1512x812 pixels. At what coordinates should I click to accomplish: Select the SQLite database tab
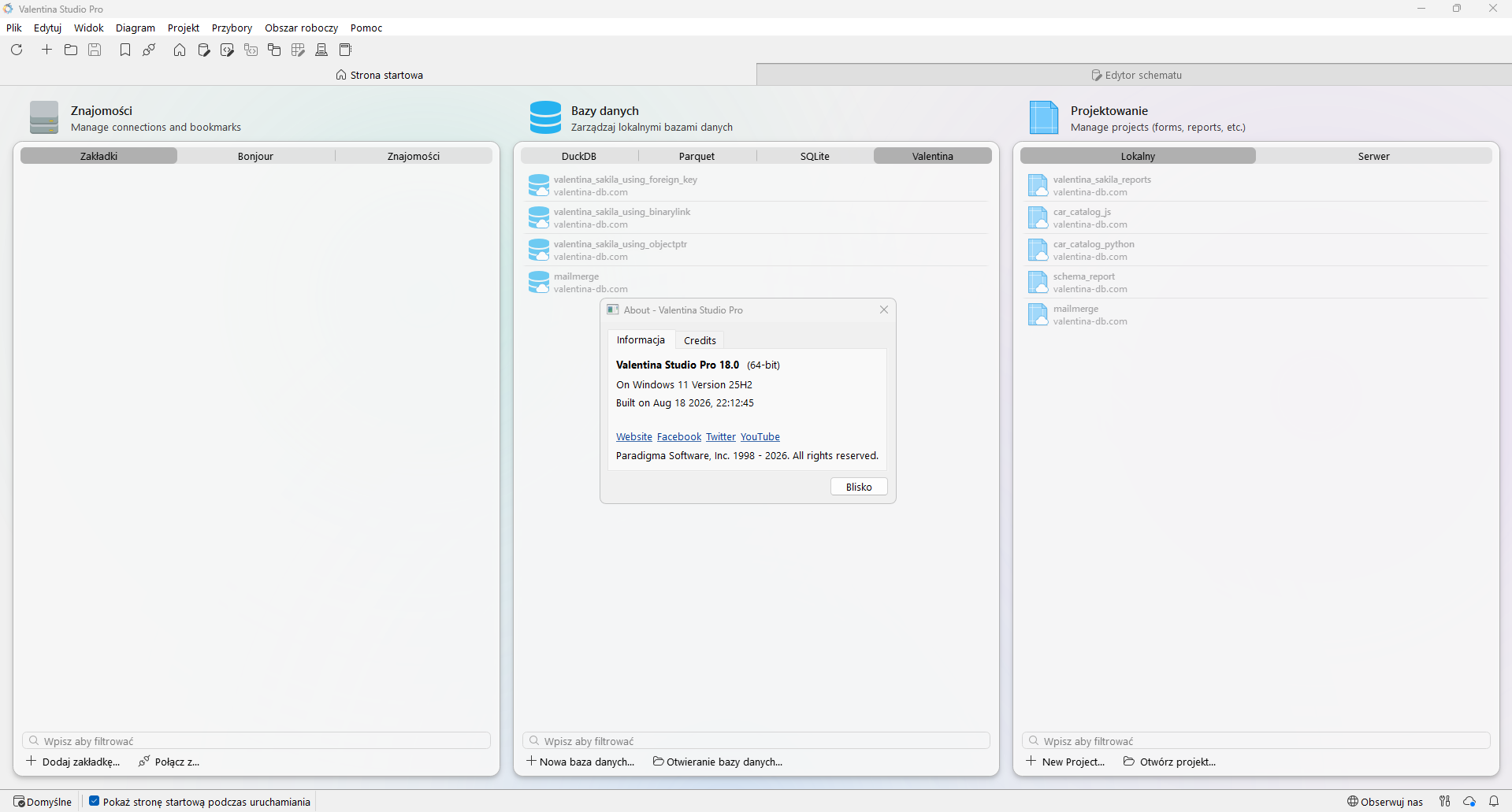point(815,156)
